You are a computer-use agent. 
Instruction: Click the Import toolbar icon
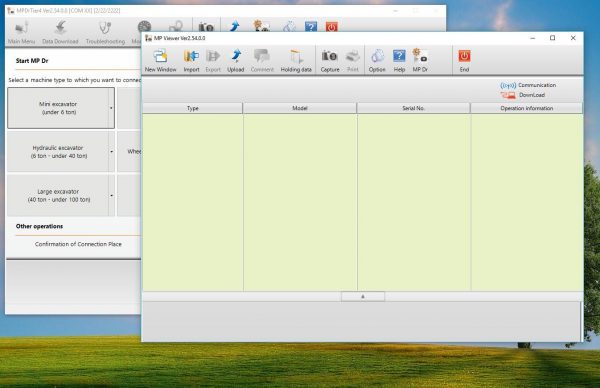point(191,60)
